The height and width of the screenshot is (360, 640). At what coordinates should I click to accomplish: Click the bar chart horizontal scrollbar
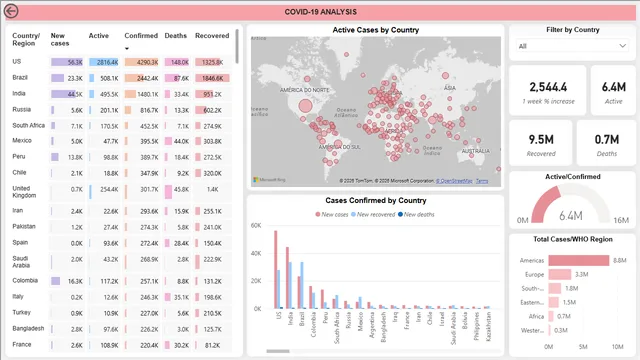coord(278,351)
